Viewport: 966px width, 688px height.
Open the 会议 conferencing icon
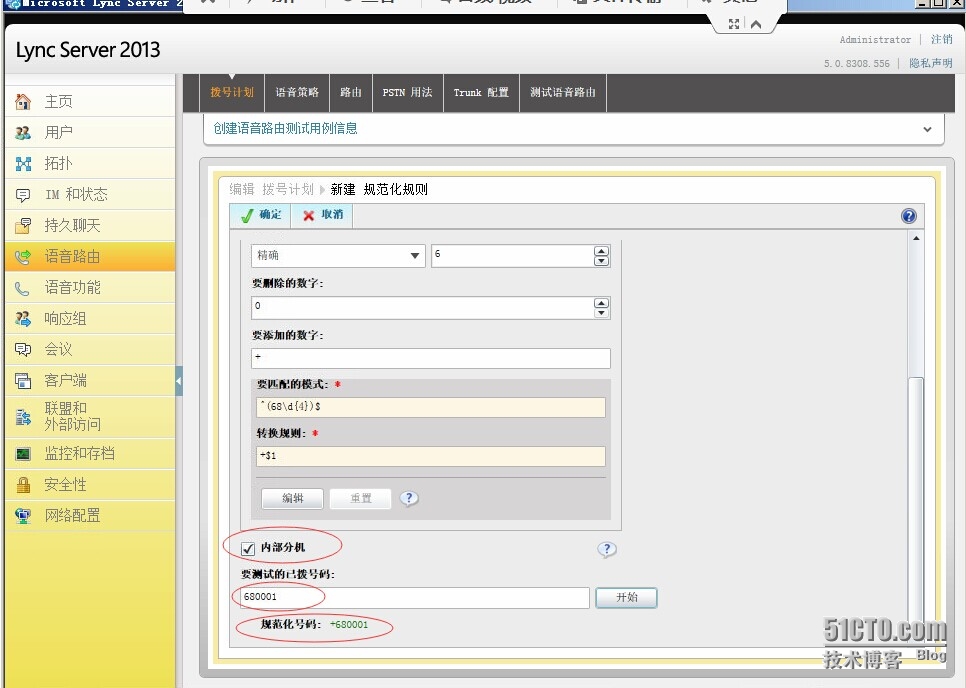coord(23,350)
